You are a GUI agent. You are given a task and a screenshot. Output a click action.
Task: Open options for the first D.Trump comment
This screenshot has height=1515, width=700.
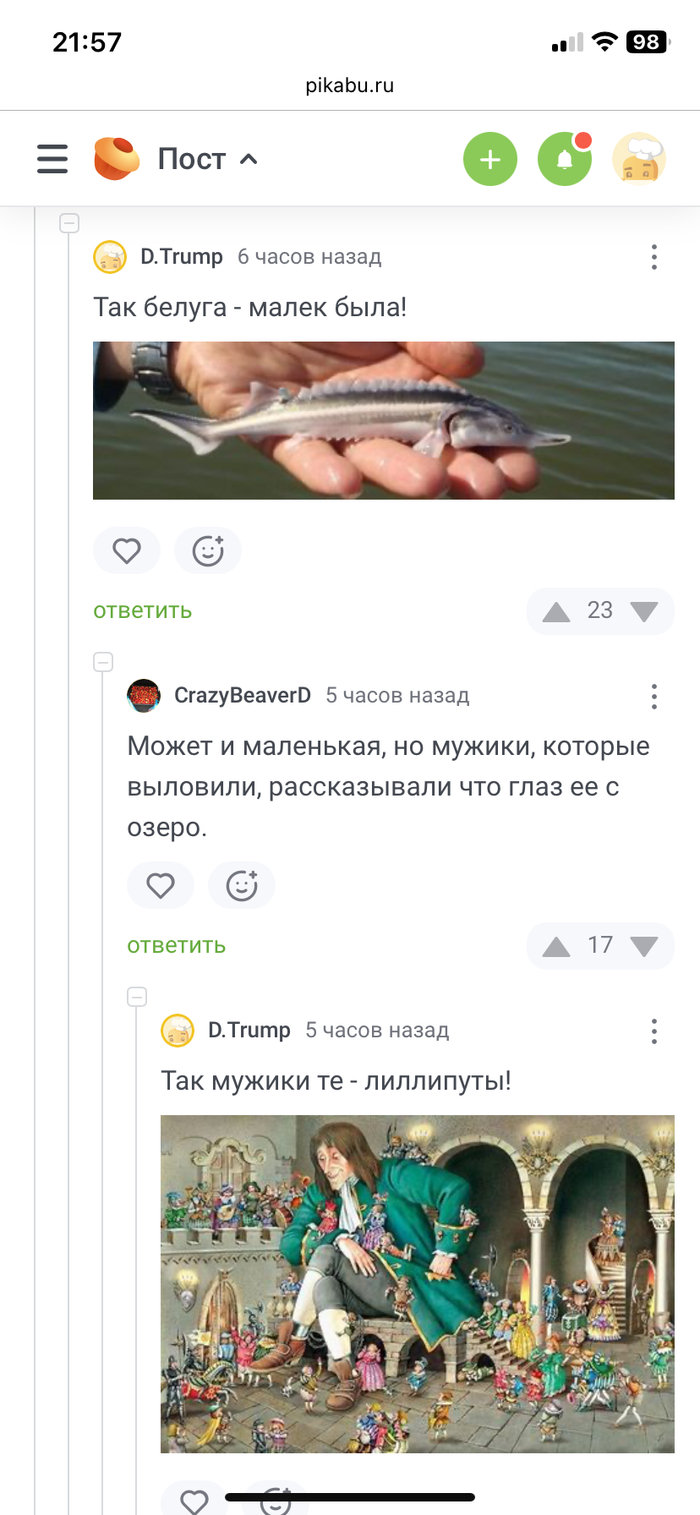click(654, 257)
